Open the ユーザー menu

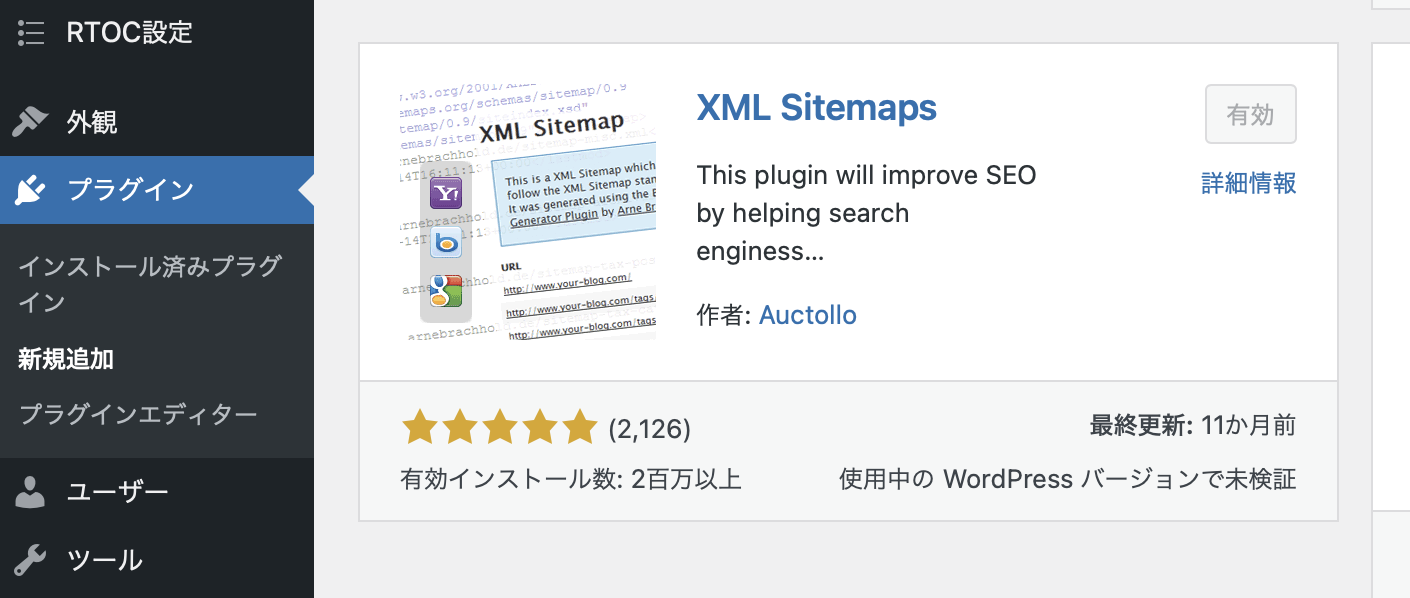pos(157,491)
